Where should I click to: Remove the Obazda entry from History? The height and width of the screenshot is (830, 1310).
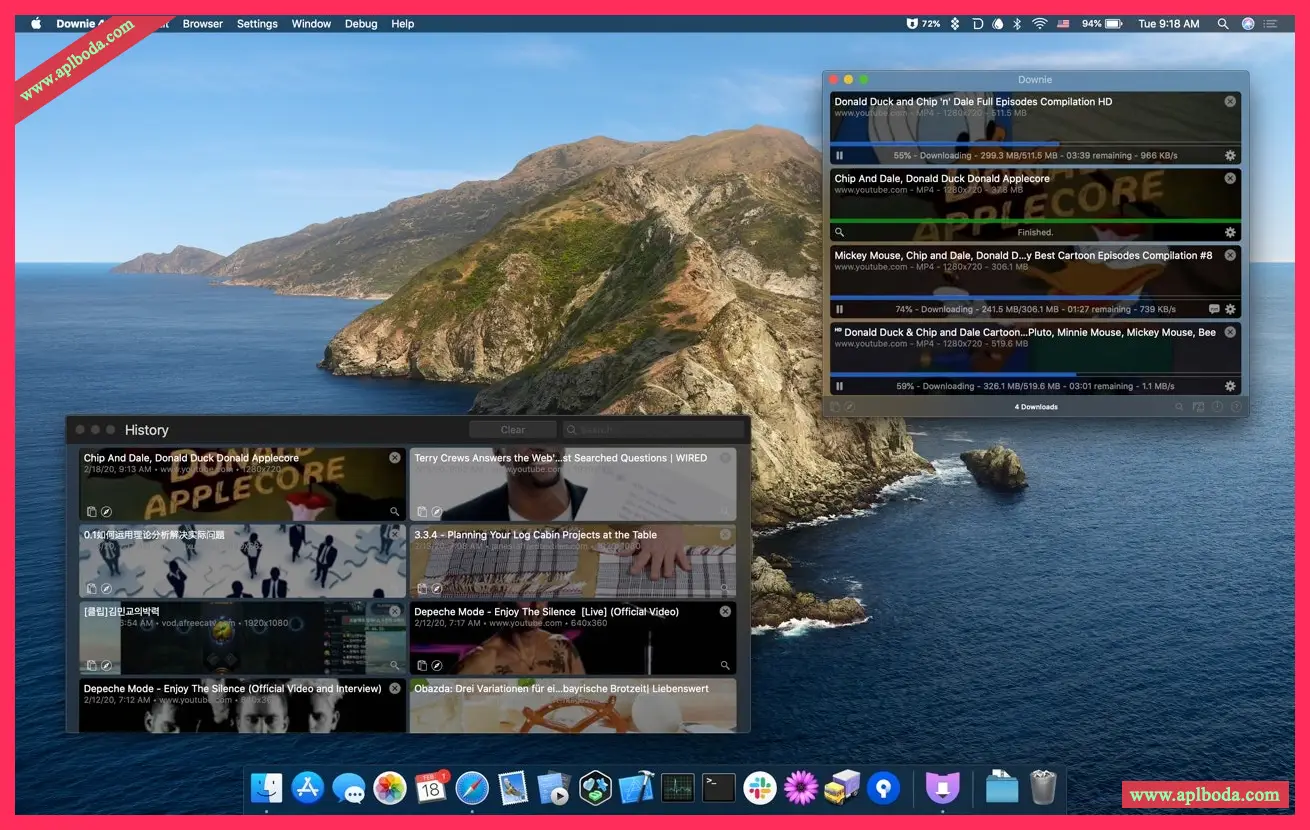(x=726, y=688)
